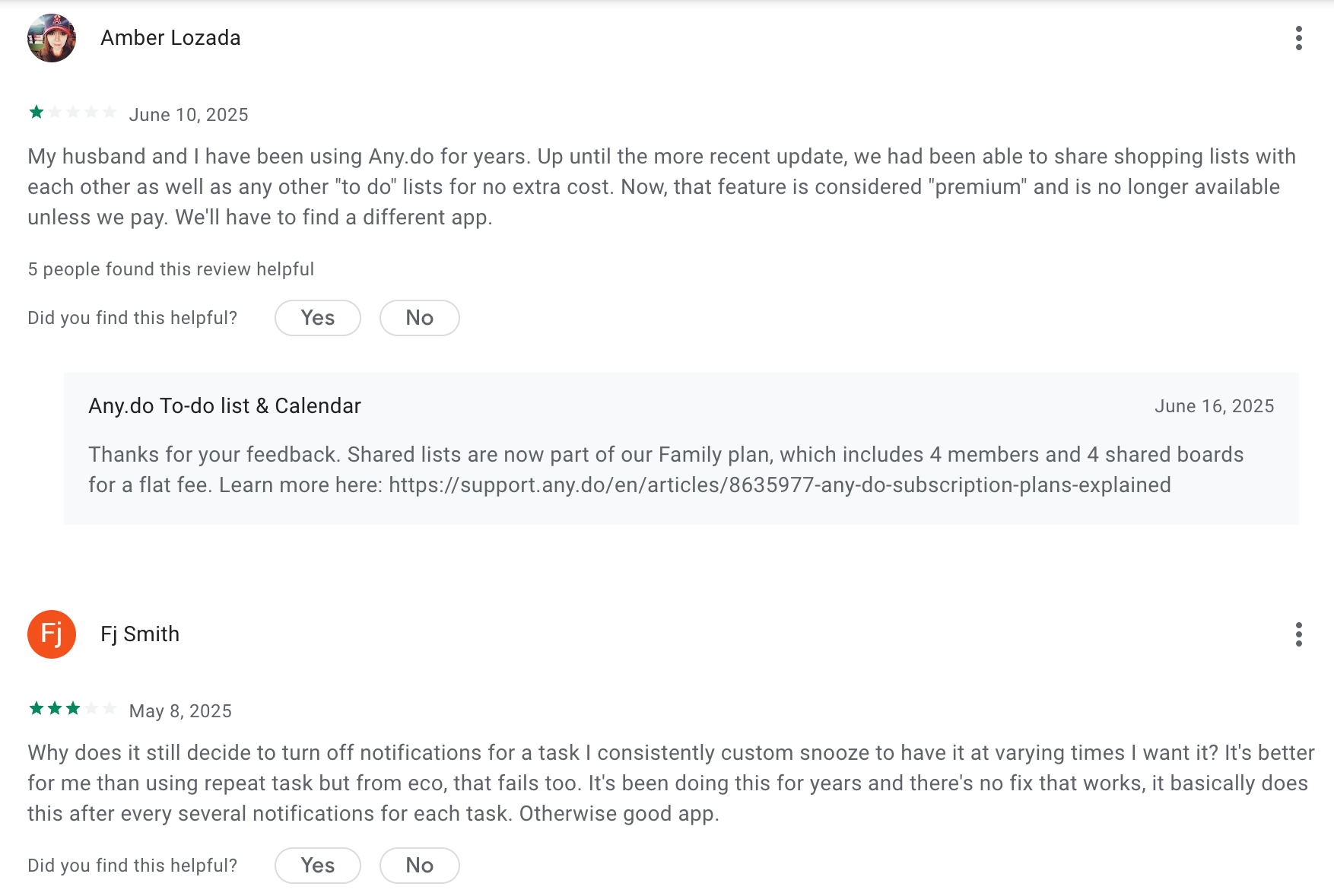
Task: Click Amber's review text about shared shopping lists
Action: pos(662,187)
